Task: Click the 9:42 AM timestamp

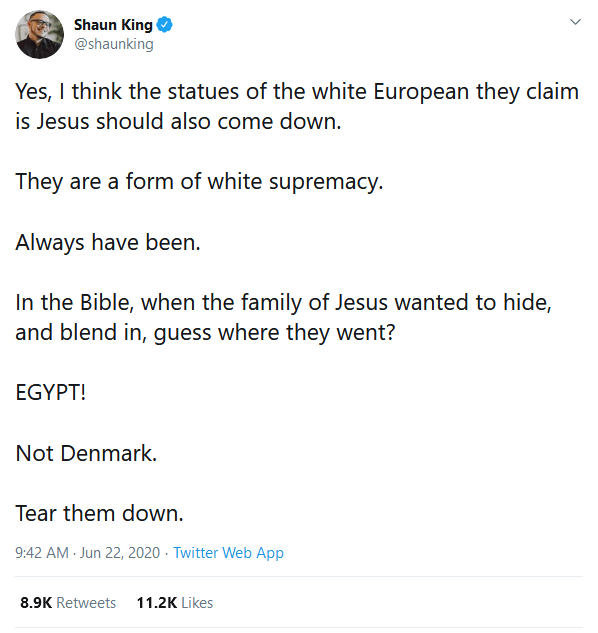Action: click(42, 552)
